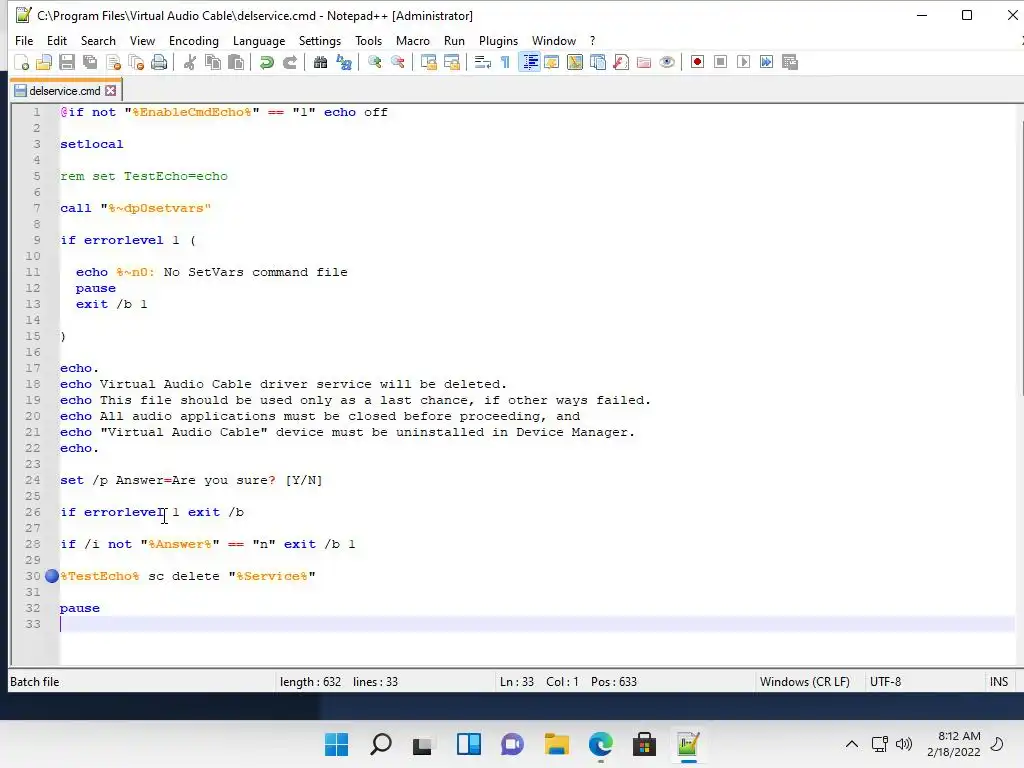Show hidden tray icons chevron
Viewport: 1024px width, 768px height.
click(x=852, y=744)
